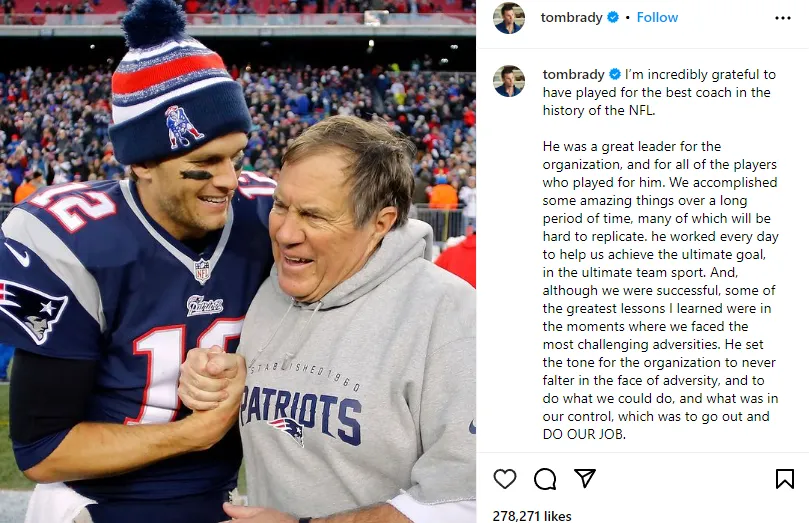Open the three-dot more options menu
The width and height of the screenshot is (809, 523).
(x=783, y=18)
